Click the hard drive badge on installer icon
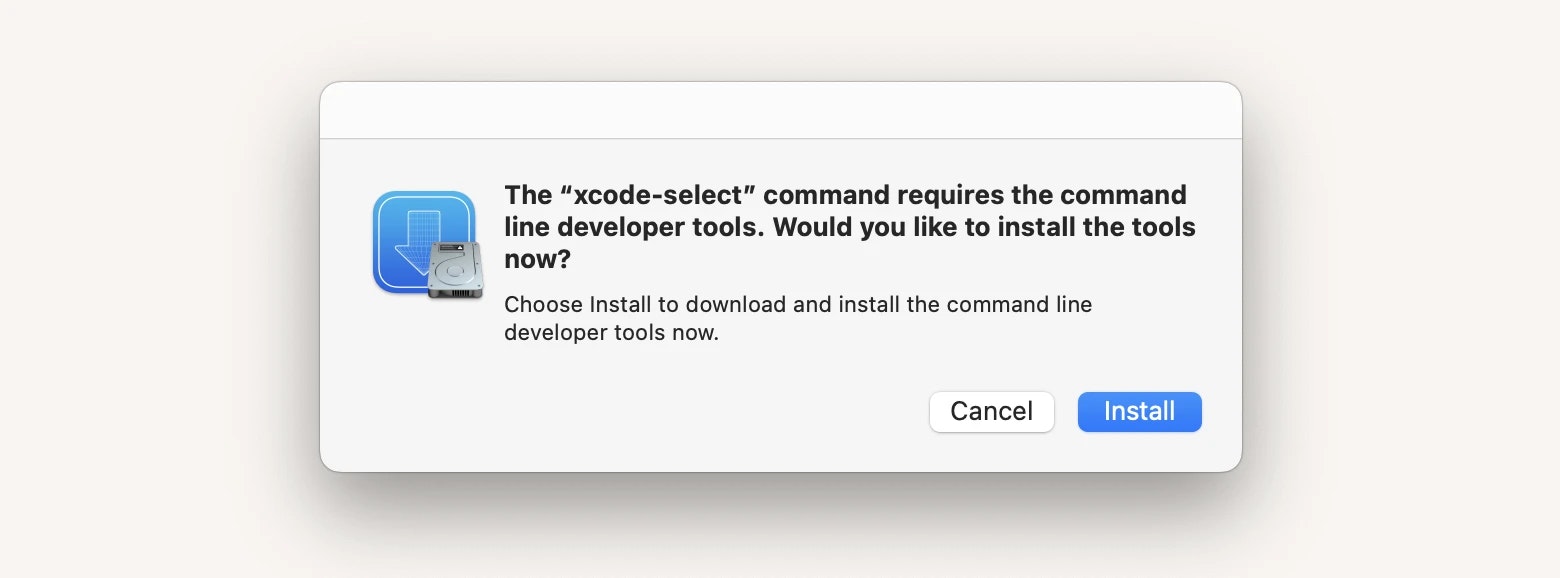The height and width of the screenshot is (578, 1560). pos(455,270)
